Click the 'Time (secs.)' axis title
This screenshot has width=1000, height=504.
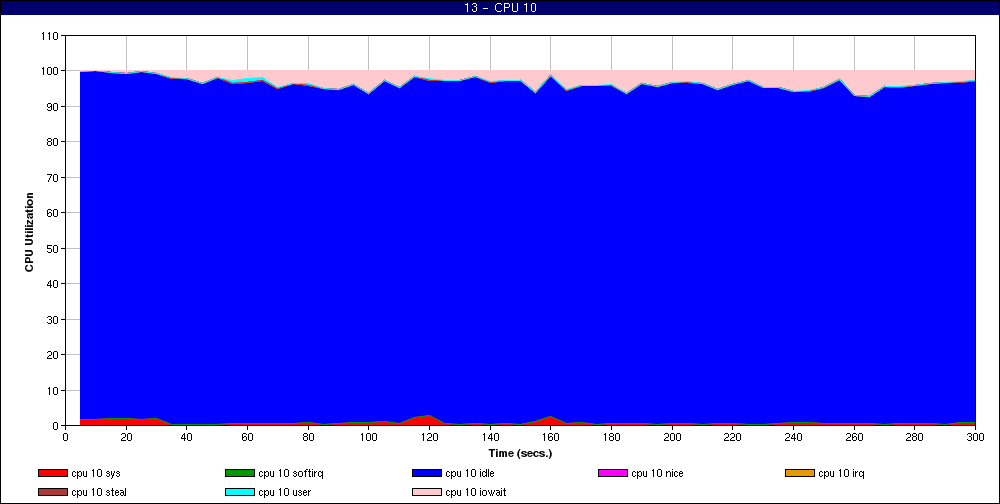pos(520,454)
